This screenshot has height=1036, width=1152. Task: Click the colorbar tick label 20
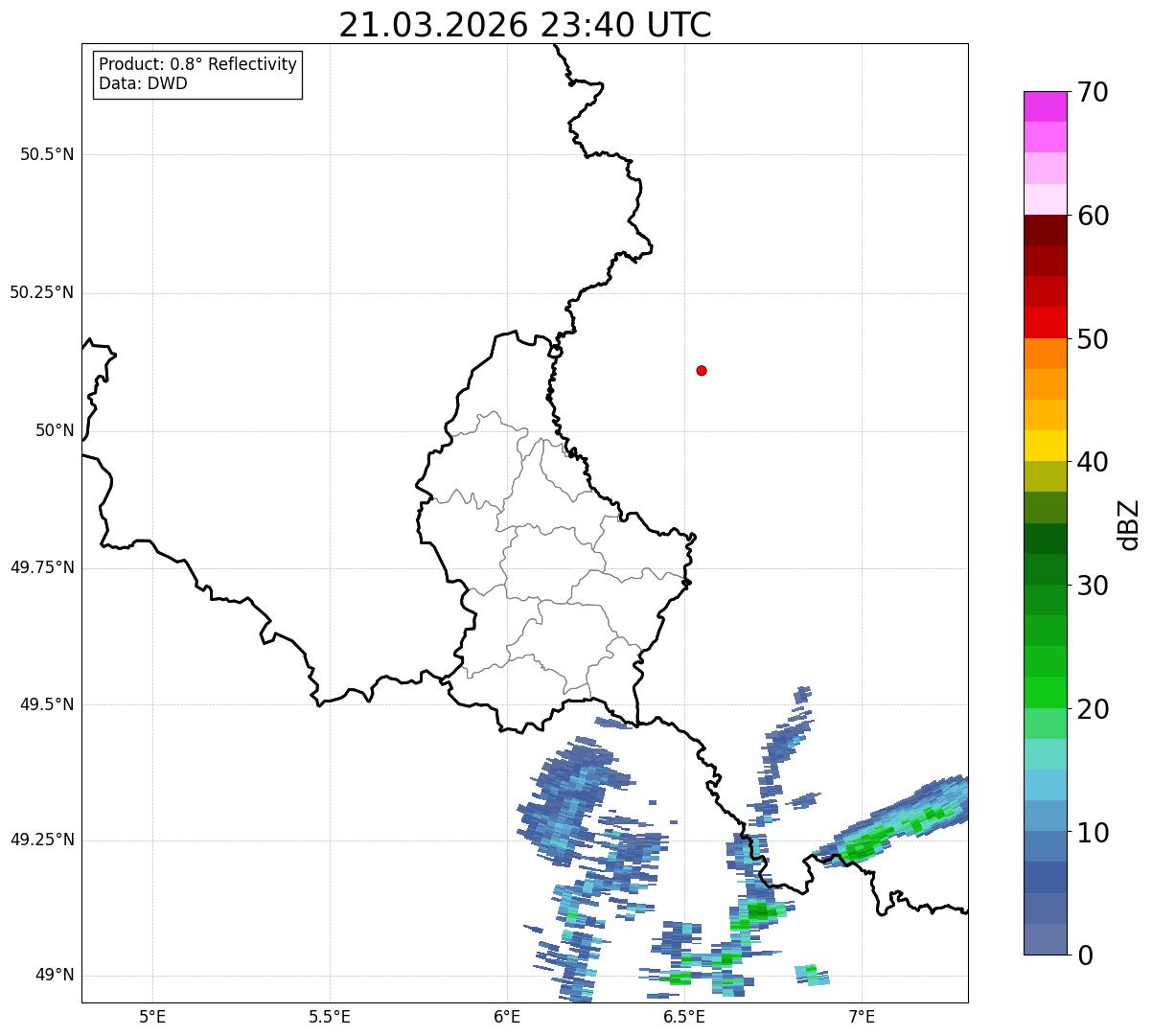click(x=1093, y=709)
